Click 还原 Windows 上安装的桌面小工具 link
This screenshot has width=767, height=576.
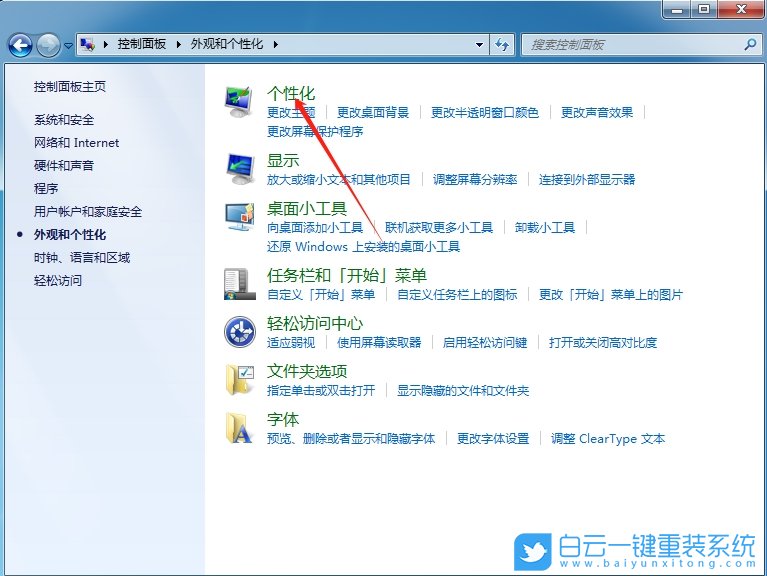click(x=363, y=246)
